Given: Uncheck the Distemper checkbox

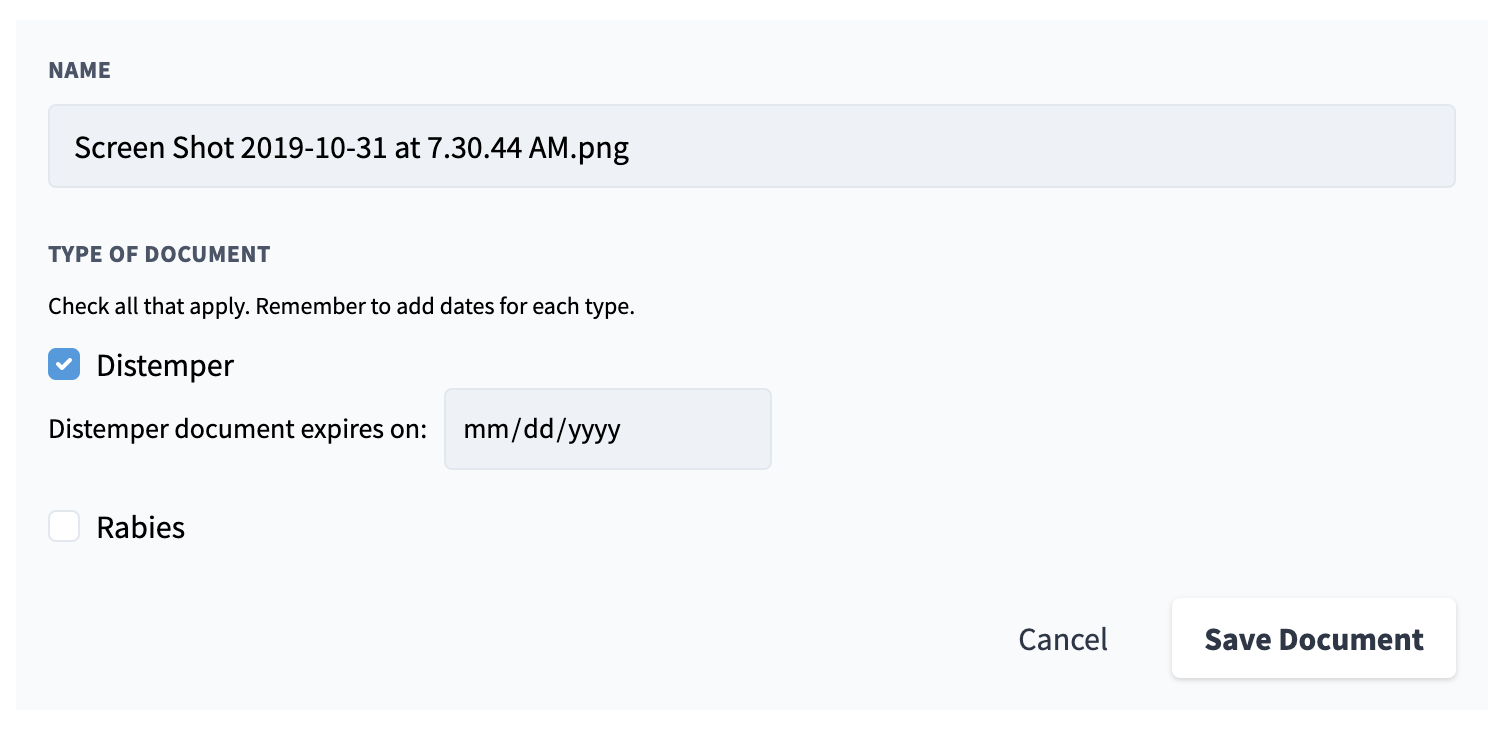Looking at the screenshot, I should pos(64,365).
